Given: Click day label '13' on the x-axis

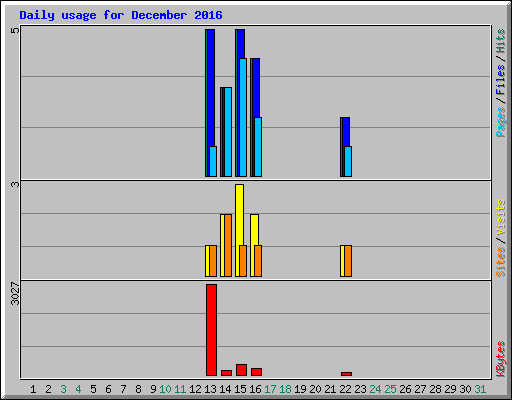Looking at the screenshot, I should click(x=210, y=389).
